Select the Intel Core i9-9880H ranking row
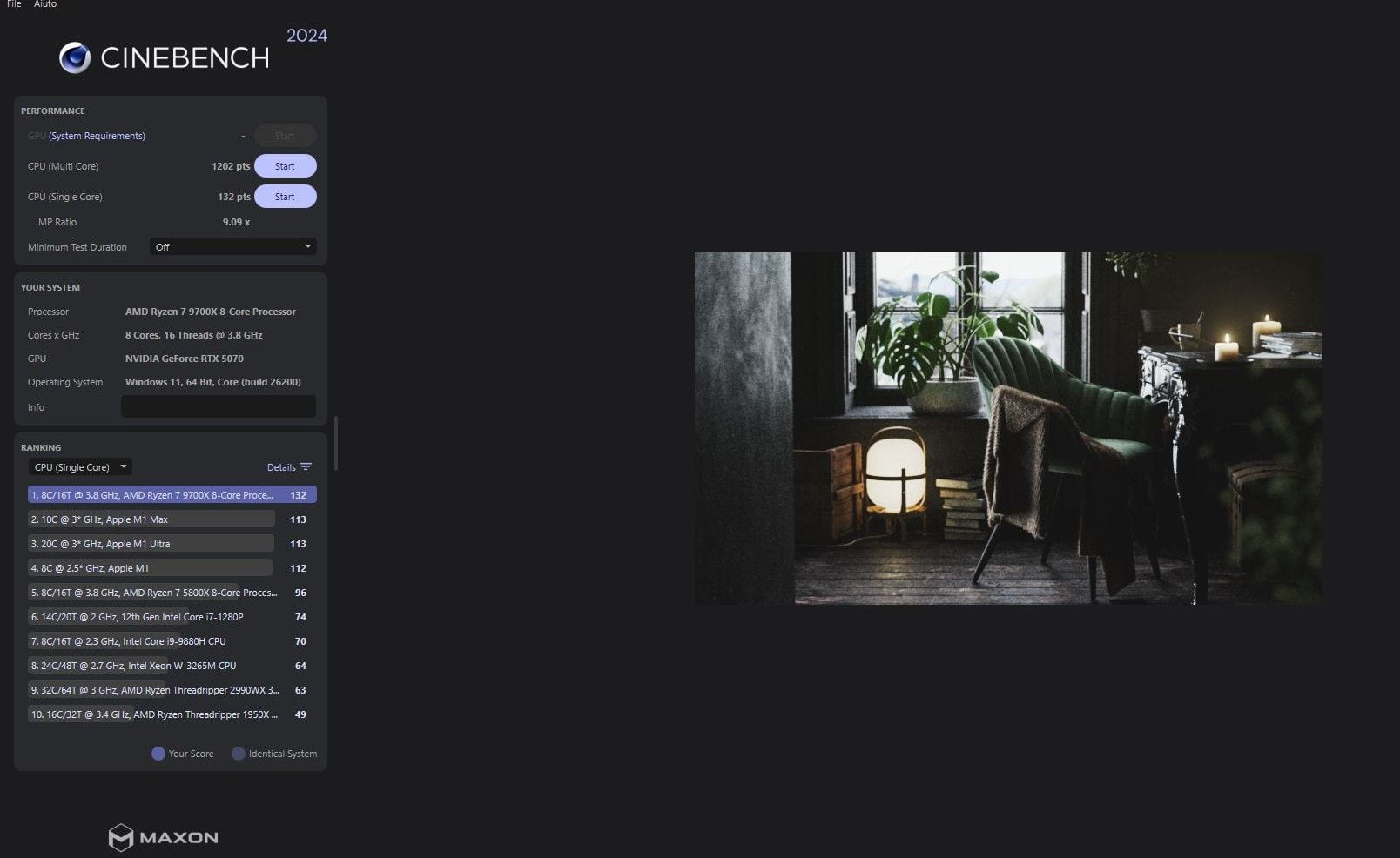This screenshot has width=1400, height=858. pos(172,641)
